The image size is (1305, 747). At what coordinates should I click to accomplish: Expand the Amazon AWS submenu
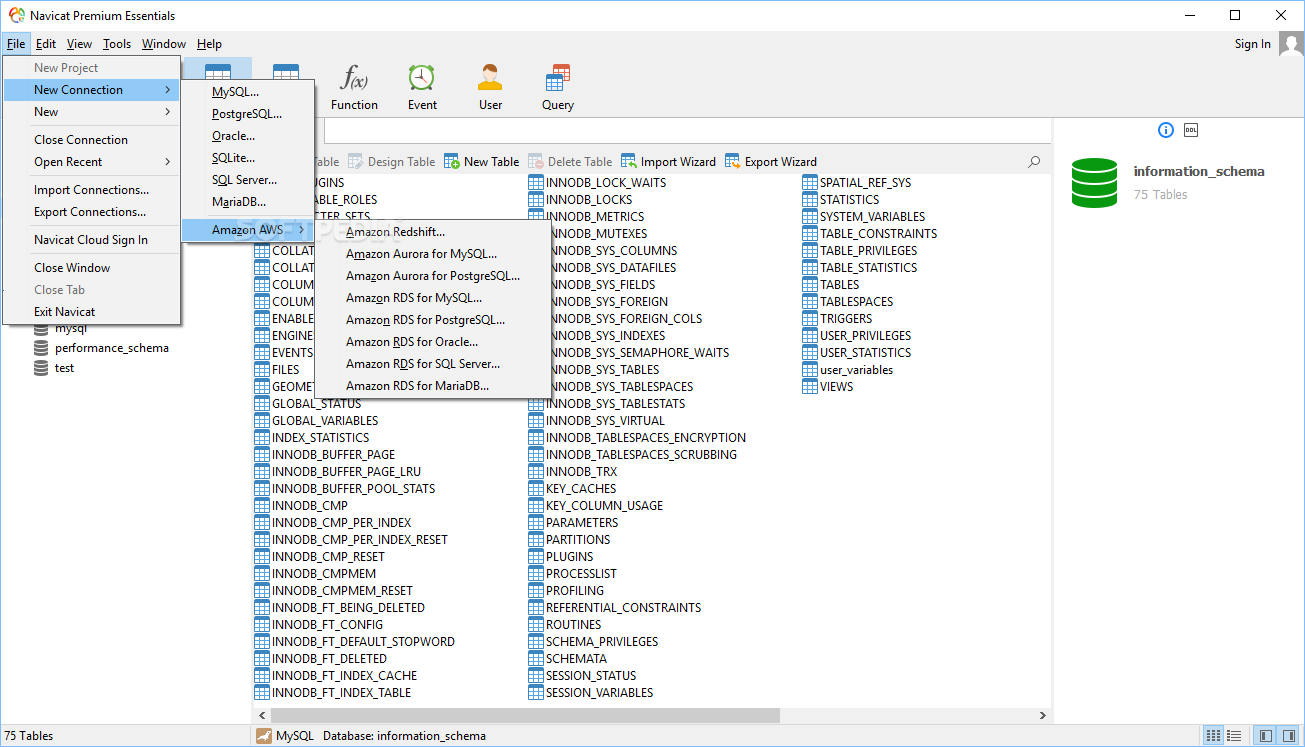click(x=247, y=230)
